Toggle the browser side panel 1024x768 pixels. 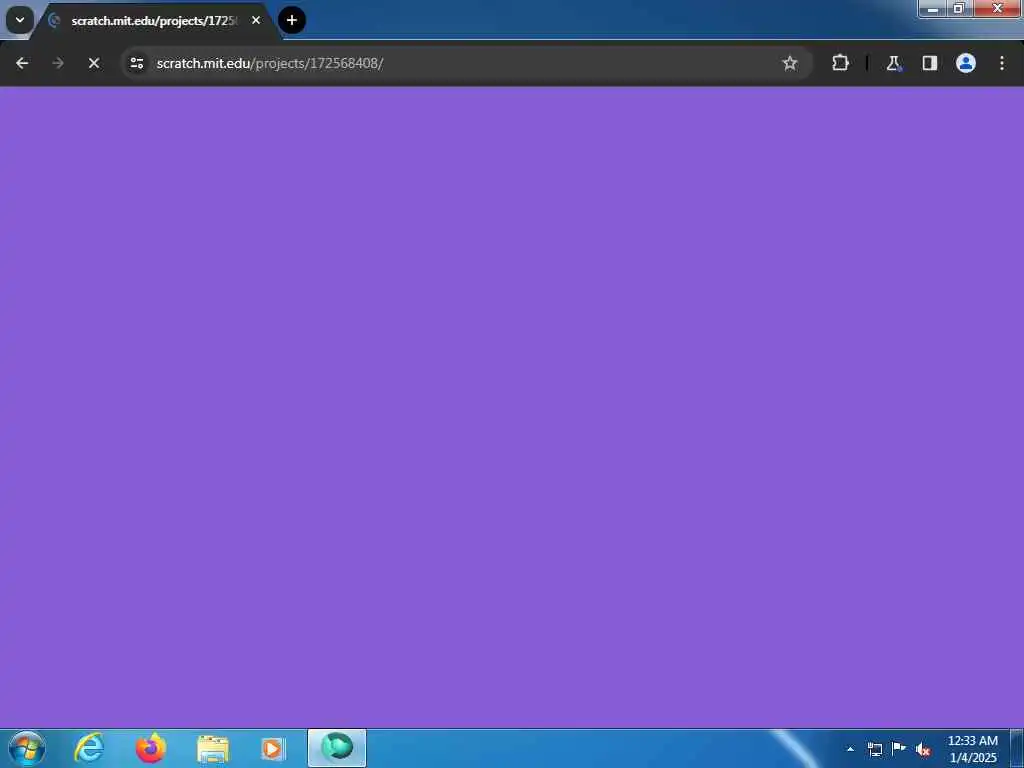[929, 63]
